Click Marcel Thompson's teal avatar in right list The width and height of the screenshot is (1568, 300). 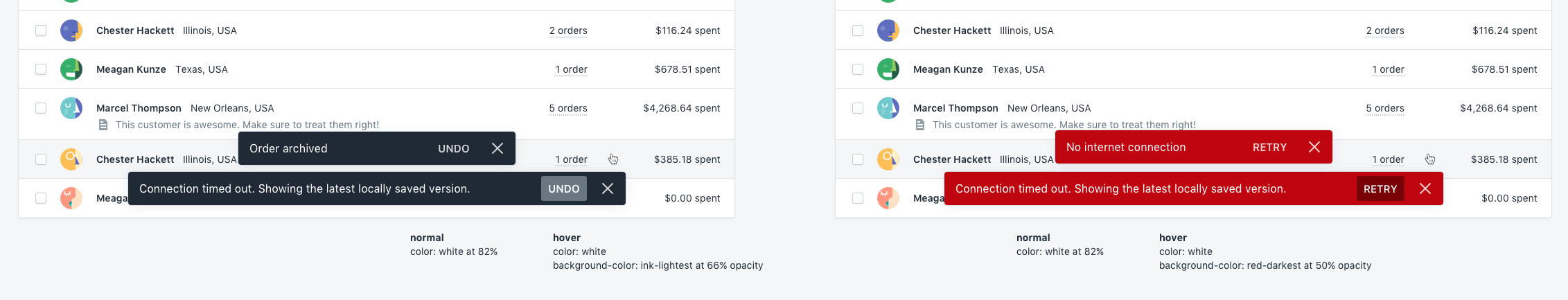[x=888, y=108]
